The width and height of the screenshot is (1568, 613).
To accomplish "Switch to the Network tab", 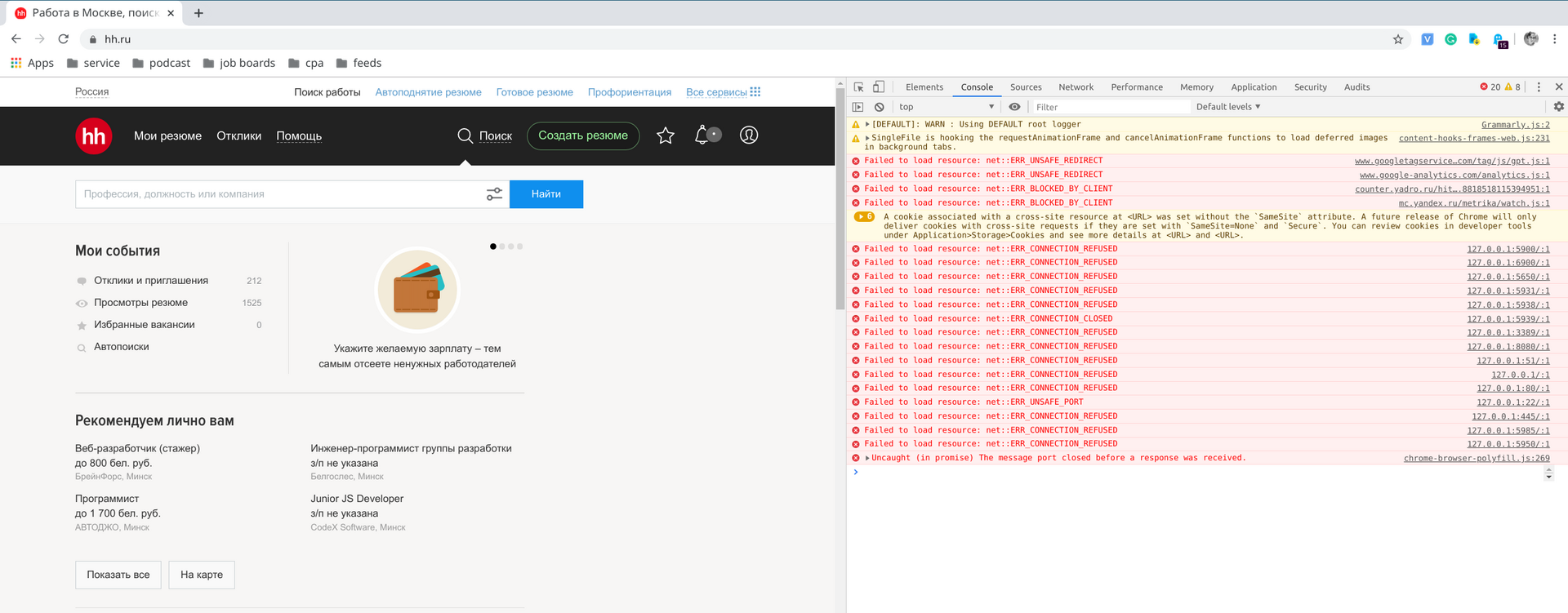I will point(1076,87).
